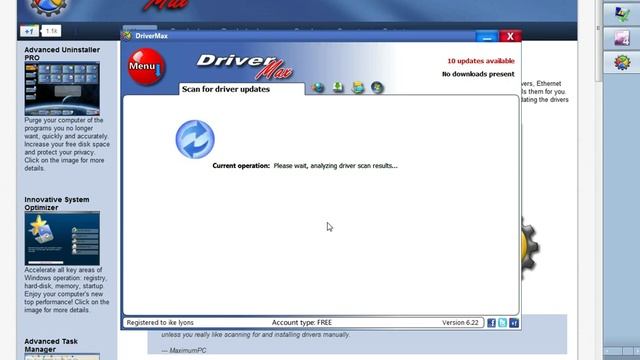The height and width of the screenshot is (360, 640).
Task: Open the Twitter icon in DriverMax footer
Action: [x=502, y=323]
